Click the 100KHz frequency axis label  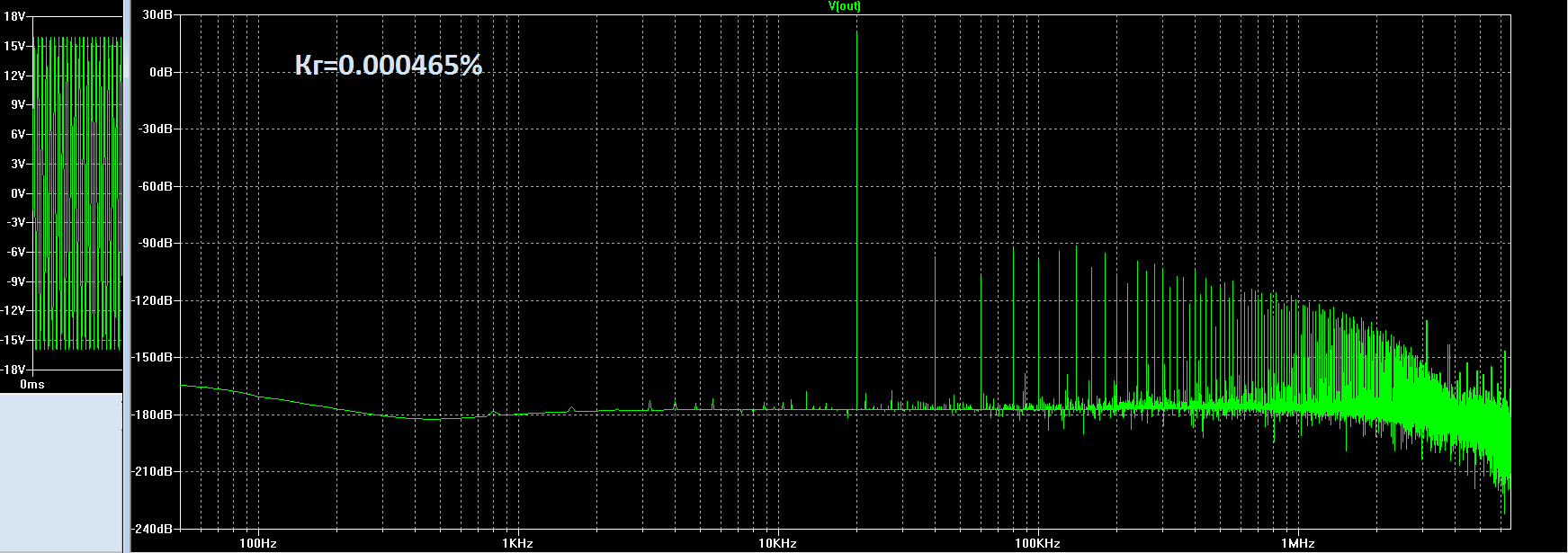[x=1037, y=544]
